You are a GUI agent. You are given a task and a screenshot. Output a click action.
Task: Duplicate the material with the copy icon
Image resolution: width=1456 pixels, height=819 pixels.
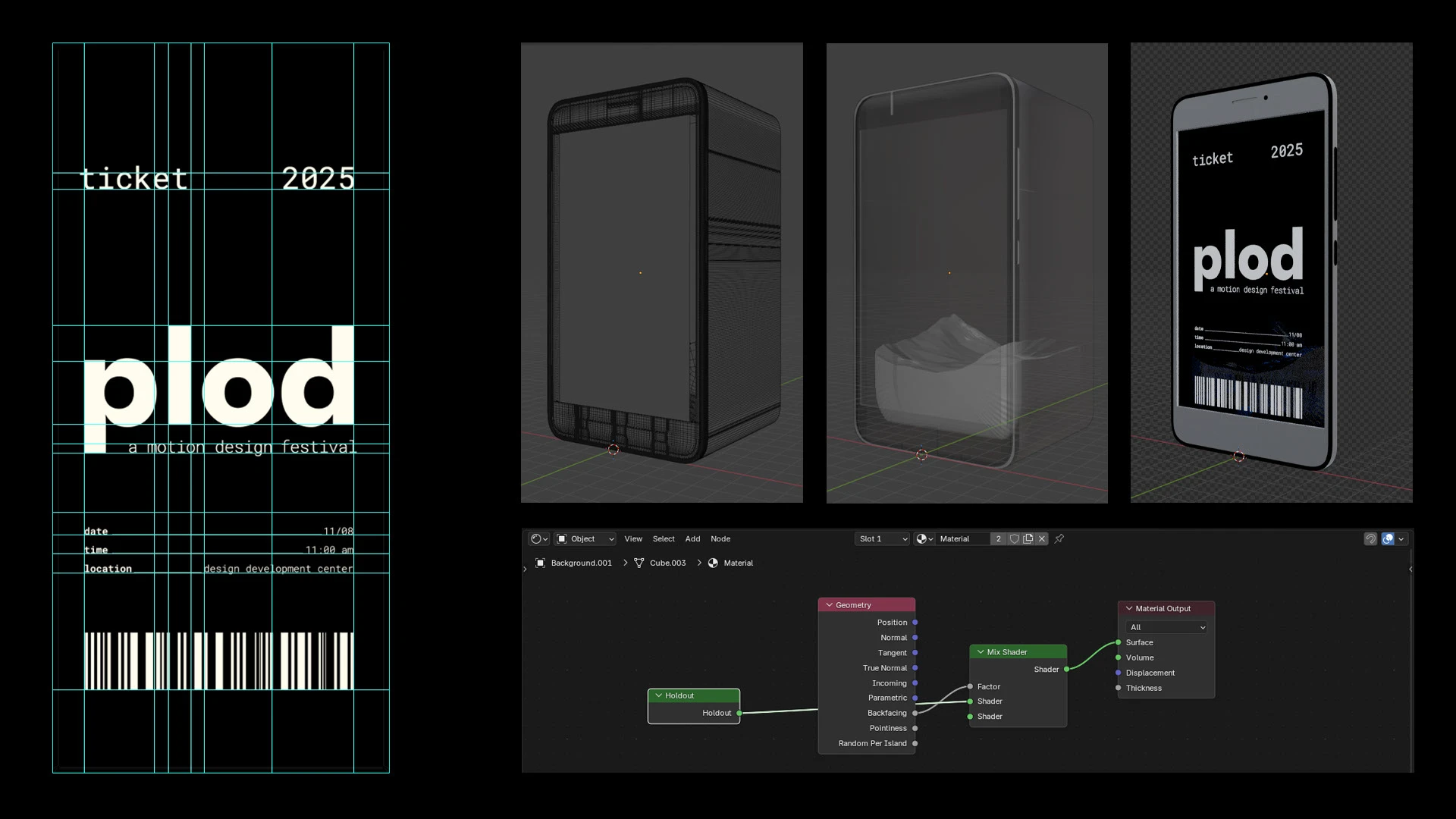[1028, 538]
